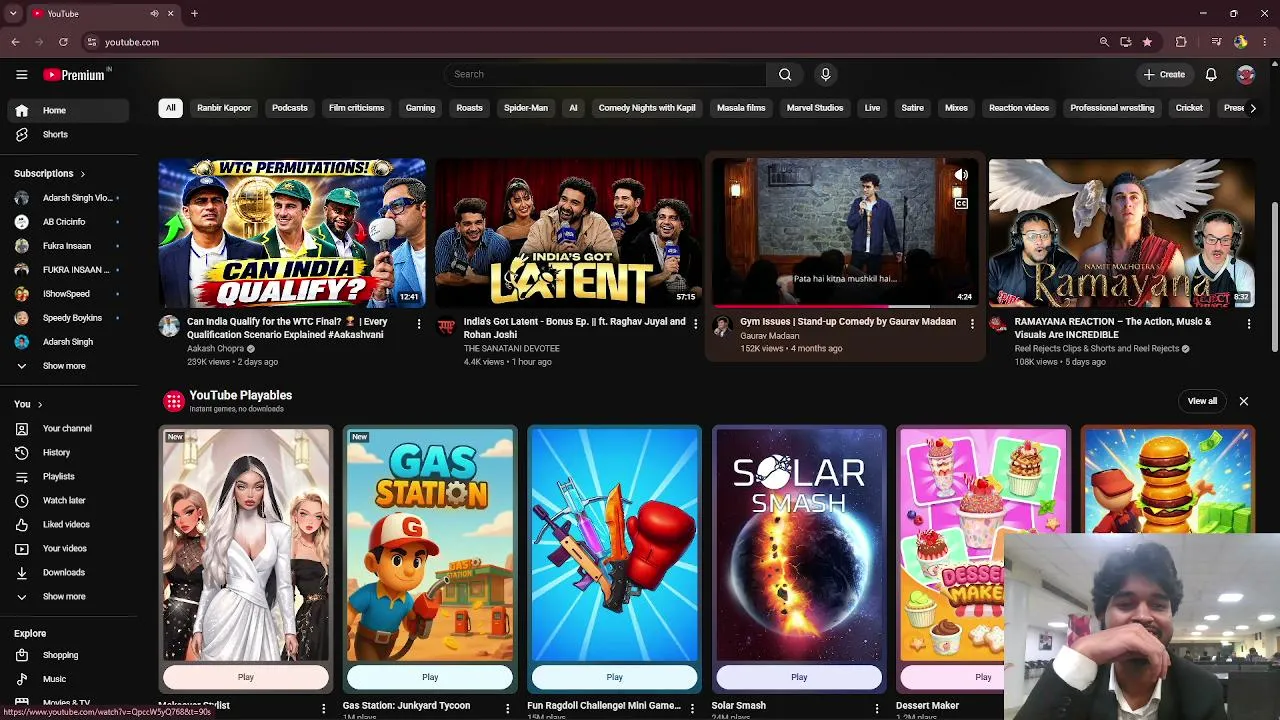
Task: Click the YouTube Premium logo
Action: [x=75, y=74]
